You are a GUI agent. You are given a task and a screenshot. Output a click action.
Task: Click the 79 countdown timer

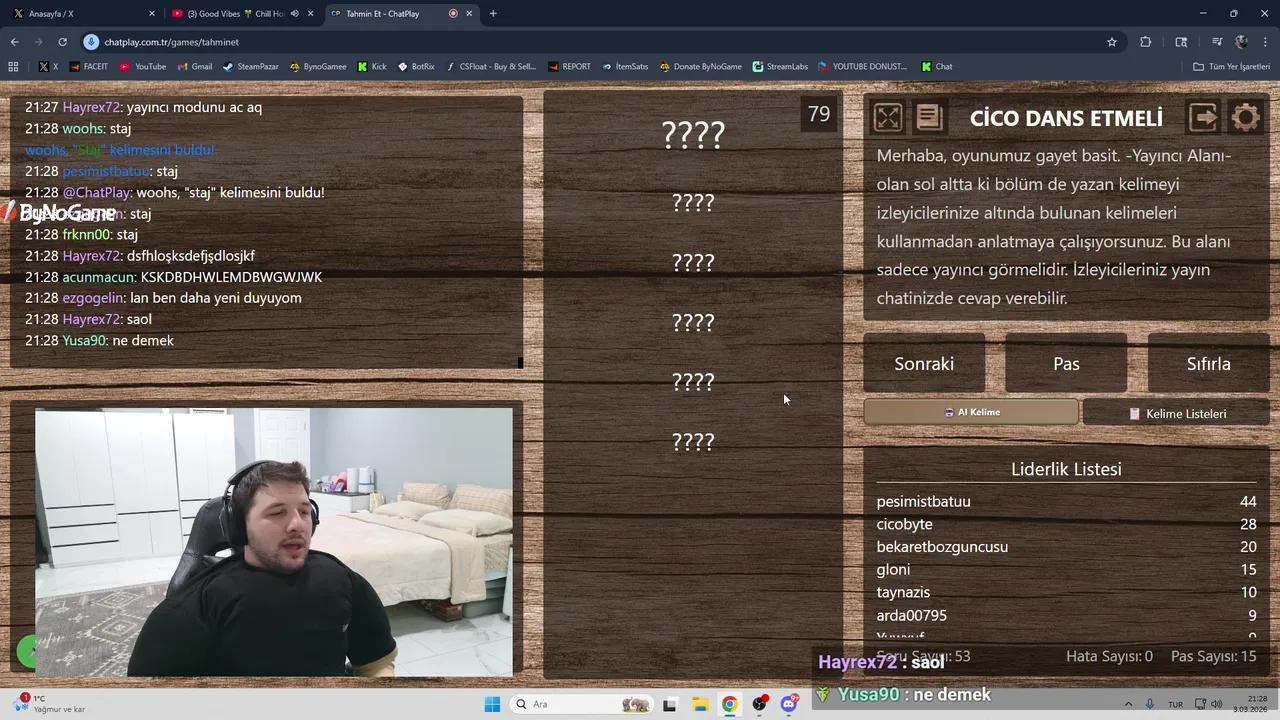click(x=819, y=114)
